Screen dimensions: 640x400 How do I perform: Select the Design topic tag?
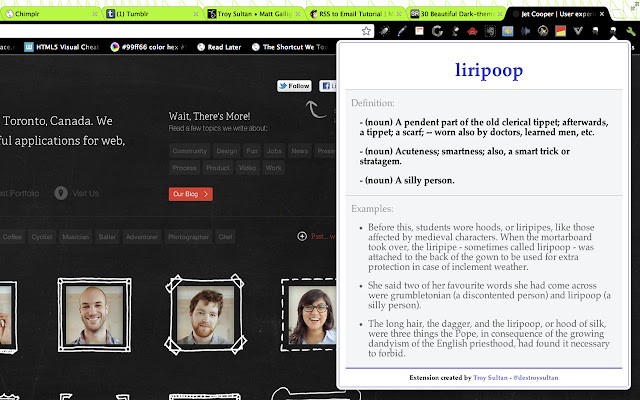pos(227,151)
